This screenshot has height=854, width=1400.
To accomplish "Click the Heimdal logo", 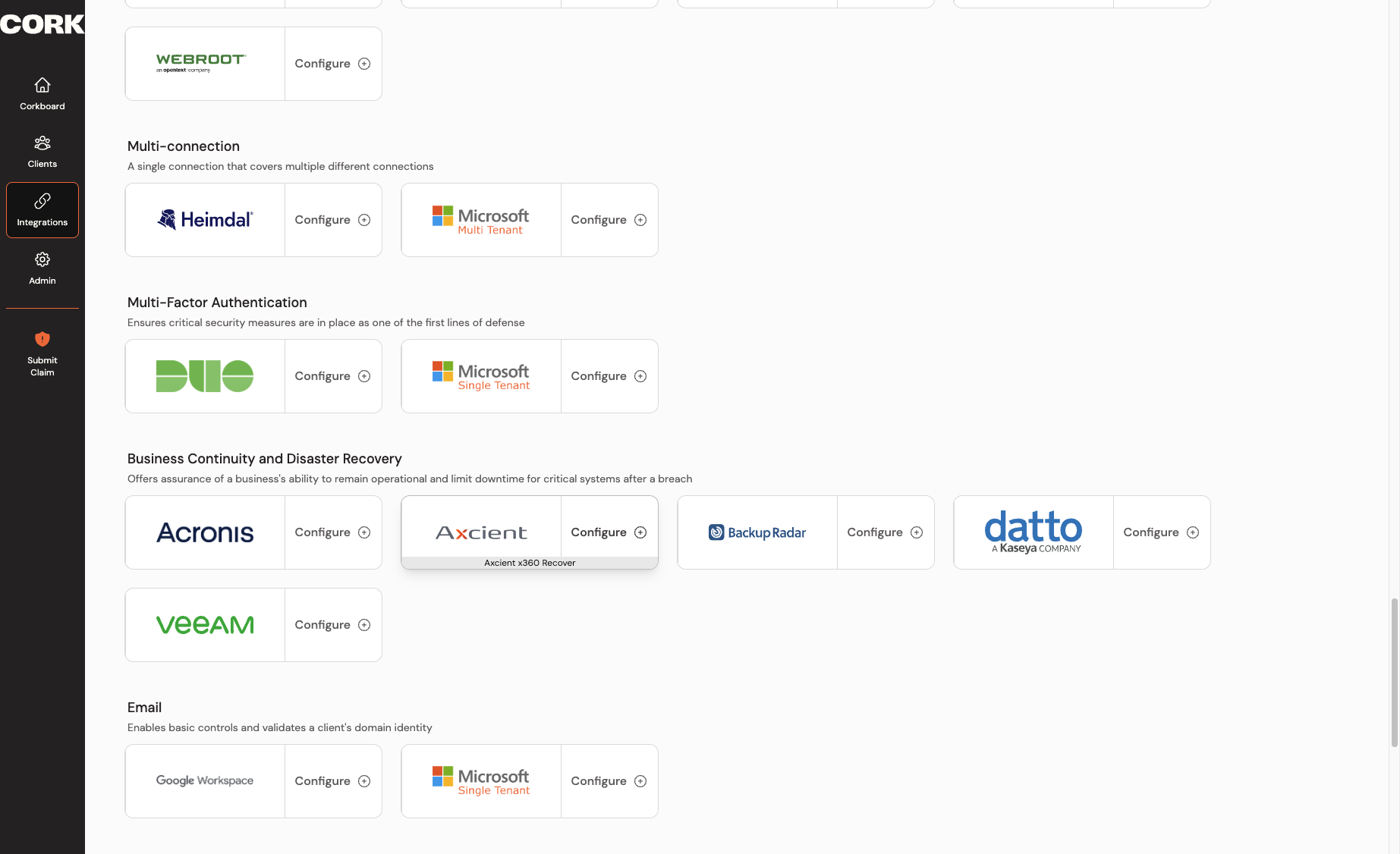I will [x=205, y=220].
